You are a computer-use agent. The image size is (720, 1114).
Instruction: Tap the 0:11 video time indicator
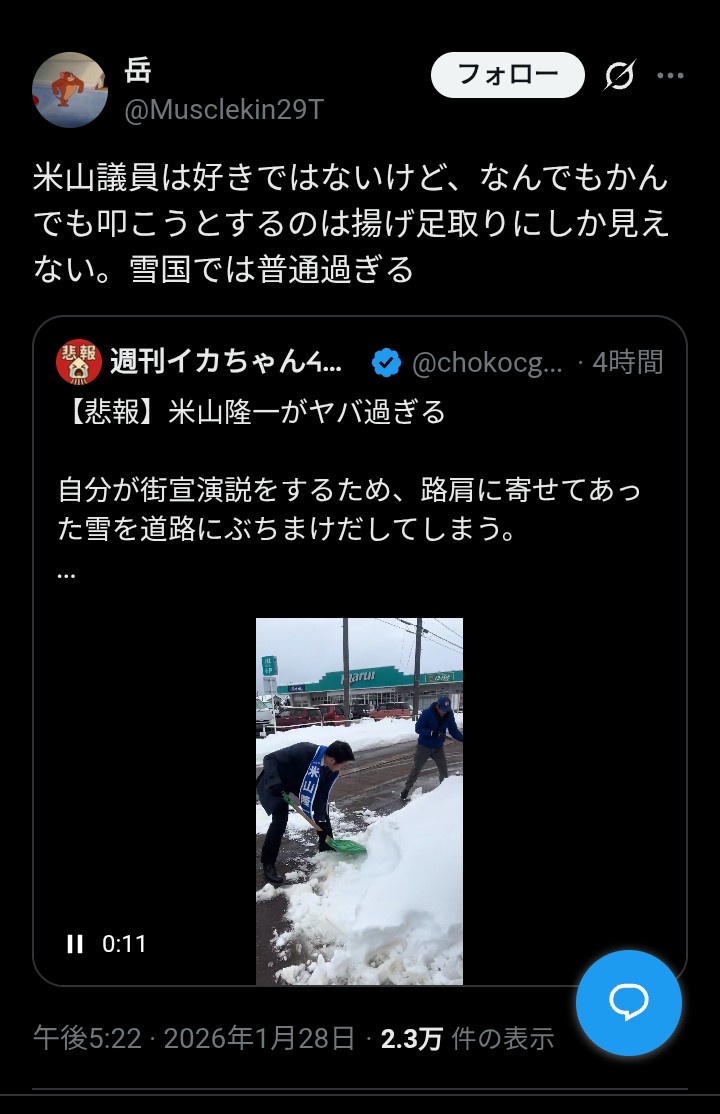(124, 944)
